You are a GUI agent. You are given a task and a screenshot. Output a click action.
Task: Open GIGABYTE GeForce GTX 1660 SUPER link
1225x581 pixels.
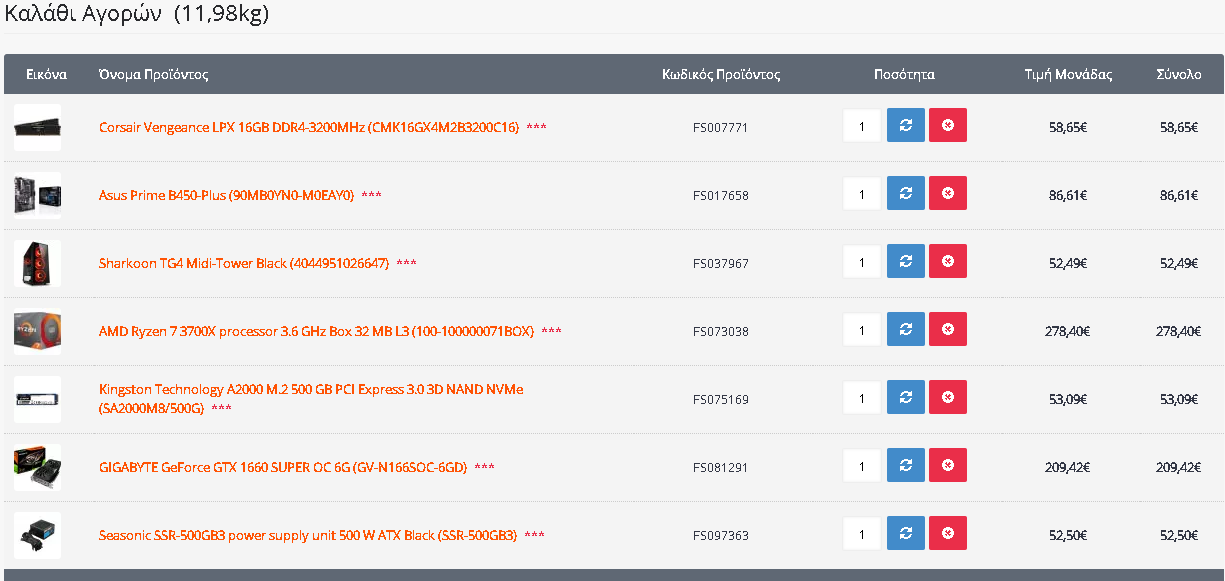click(x=283, y=467)
